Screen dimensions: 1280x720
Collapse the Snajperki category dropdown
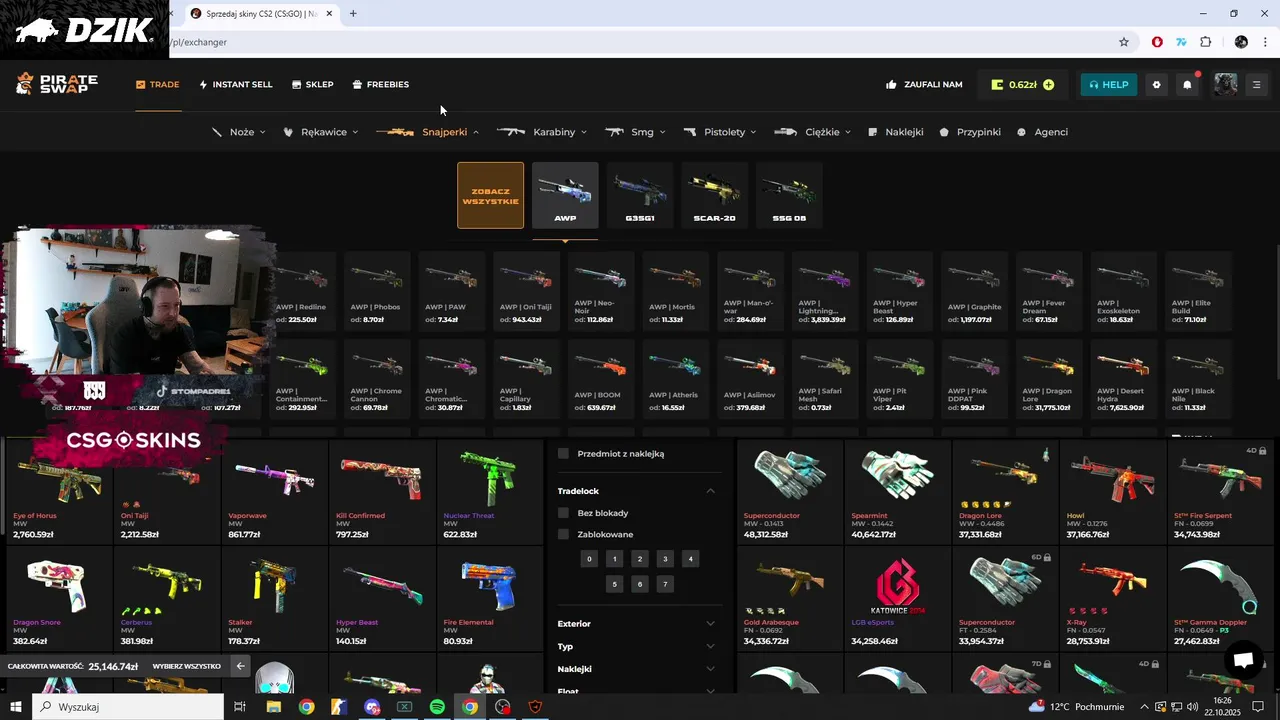[x=428, y=132]
